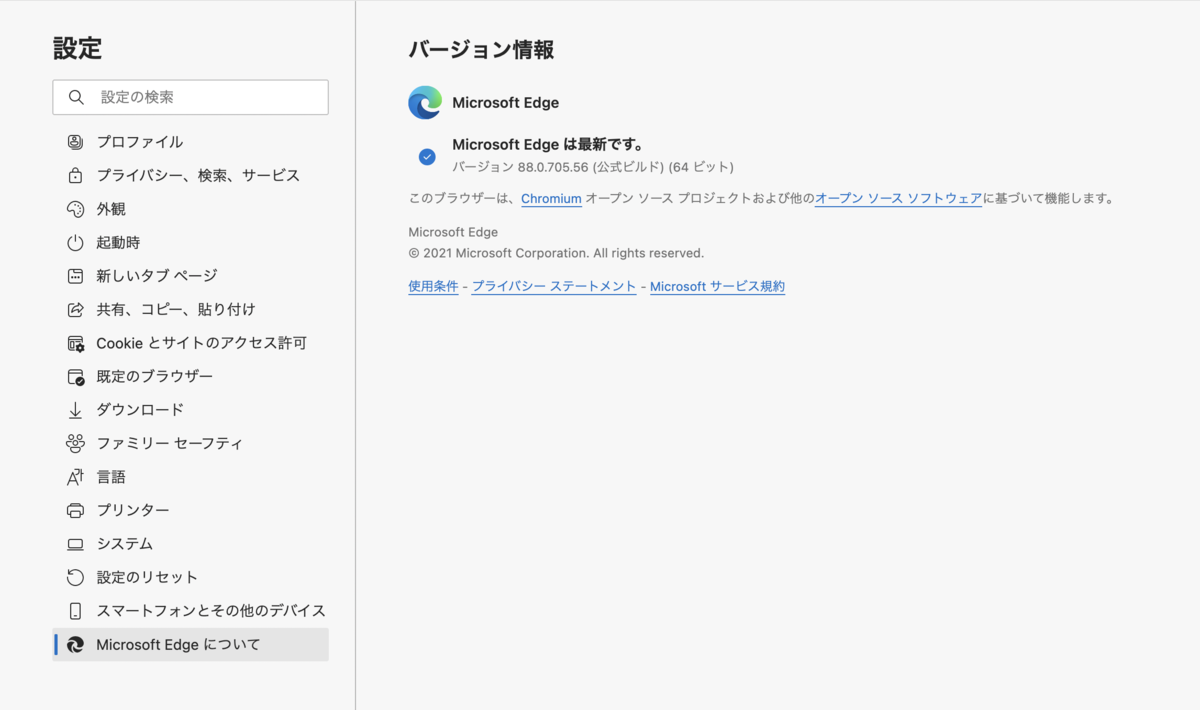Open スマートフォンとその他のデバイス settings
Screen dimensions: 1200x710
pos(190,611)
